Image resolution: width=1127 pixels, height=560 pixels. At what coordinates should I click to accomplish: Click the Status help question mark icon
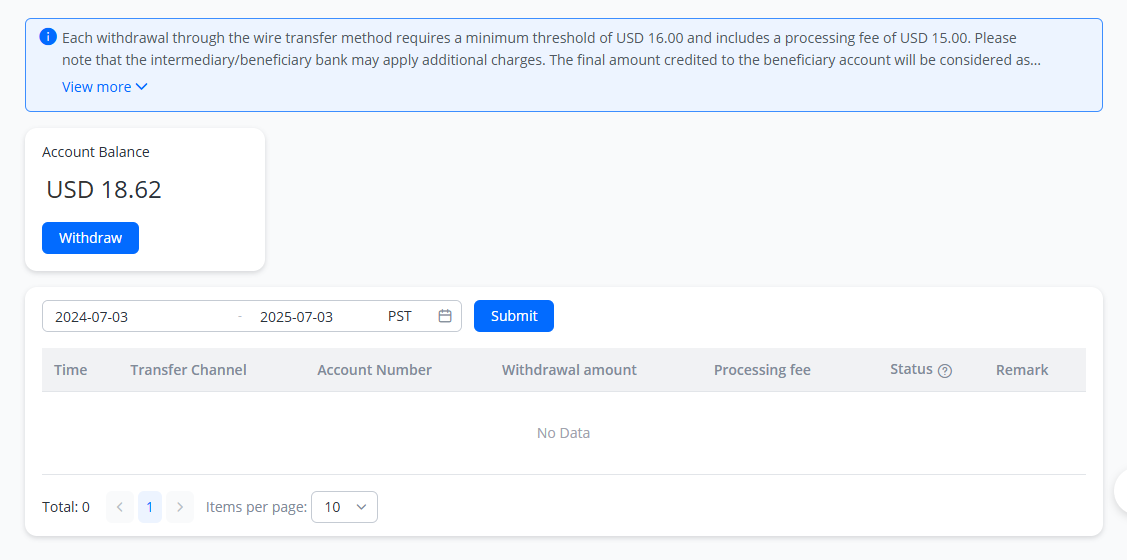[945, 371]
